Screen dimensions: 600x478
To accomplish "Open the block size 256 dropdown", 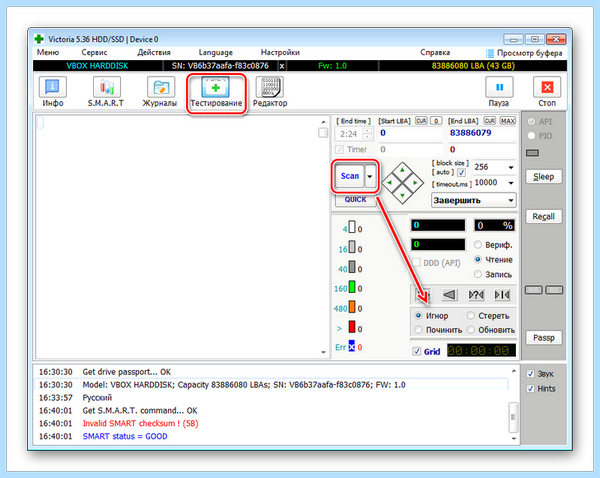I will 494,167.
